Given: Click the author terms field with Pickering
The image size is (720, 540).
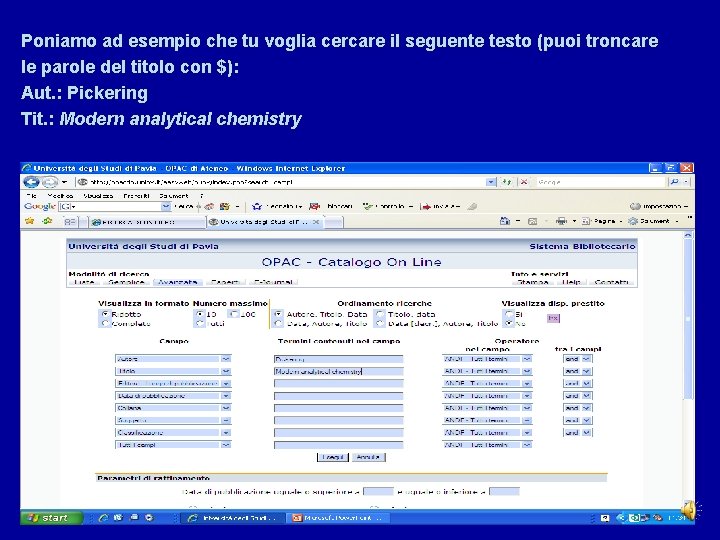Looking at the screenshot, I should tap(338, 359).
